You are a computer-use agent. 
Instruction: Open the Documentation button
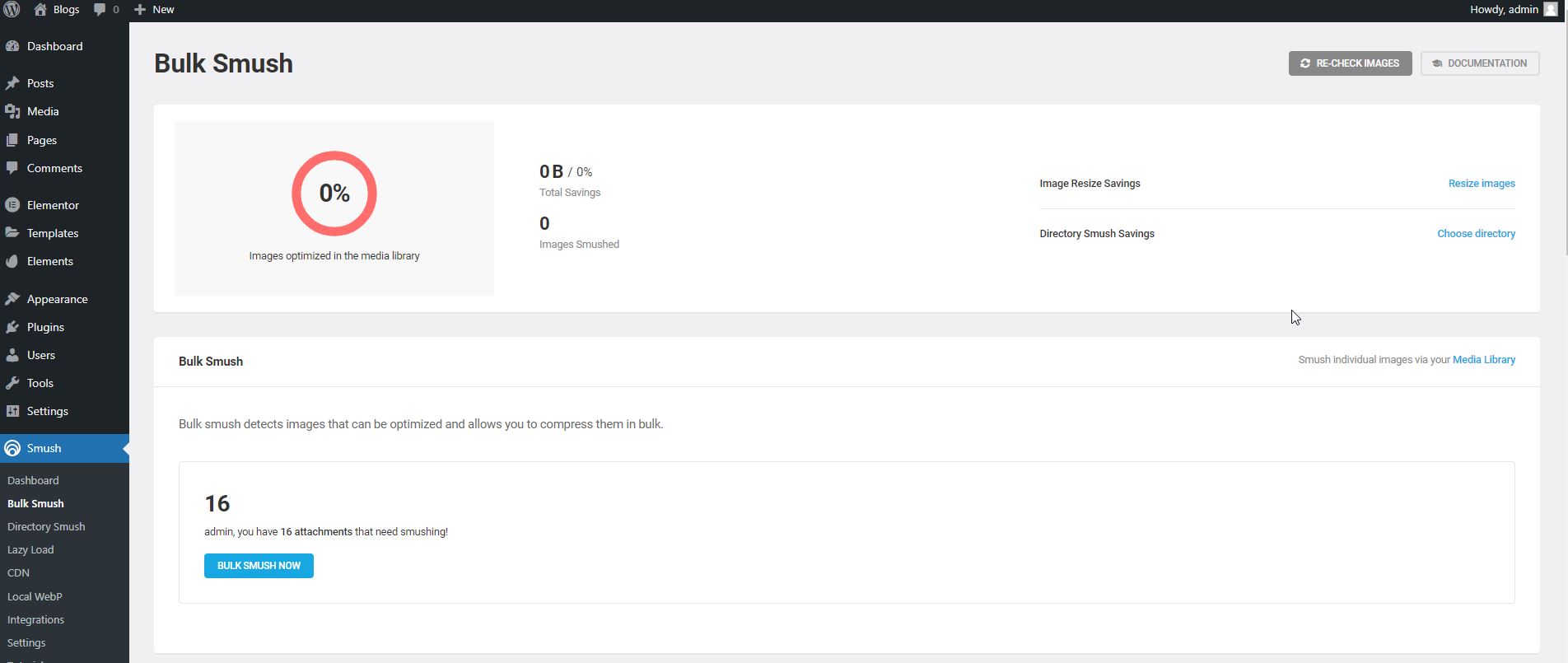pos(1480,63)
